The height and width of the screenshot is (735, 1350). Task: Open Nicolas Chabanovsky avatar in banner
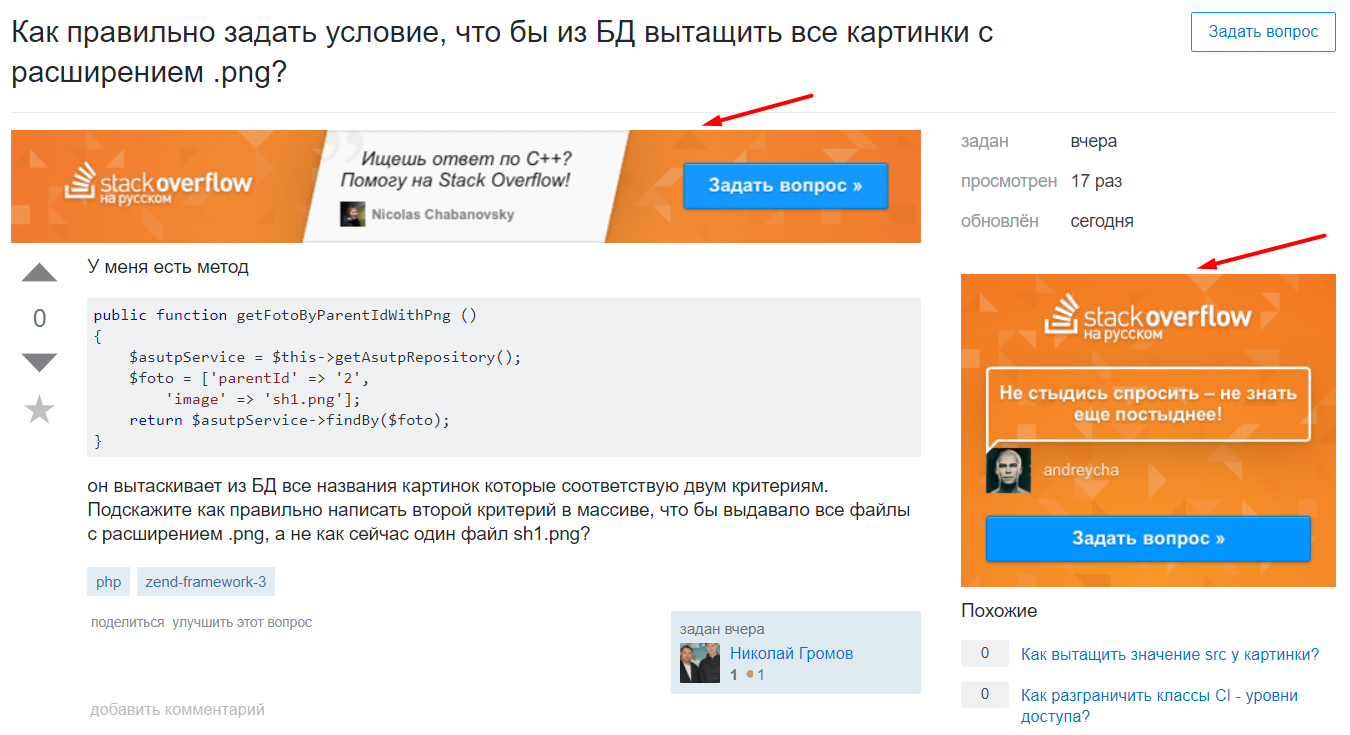(x=352, y=214)
